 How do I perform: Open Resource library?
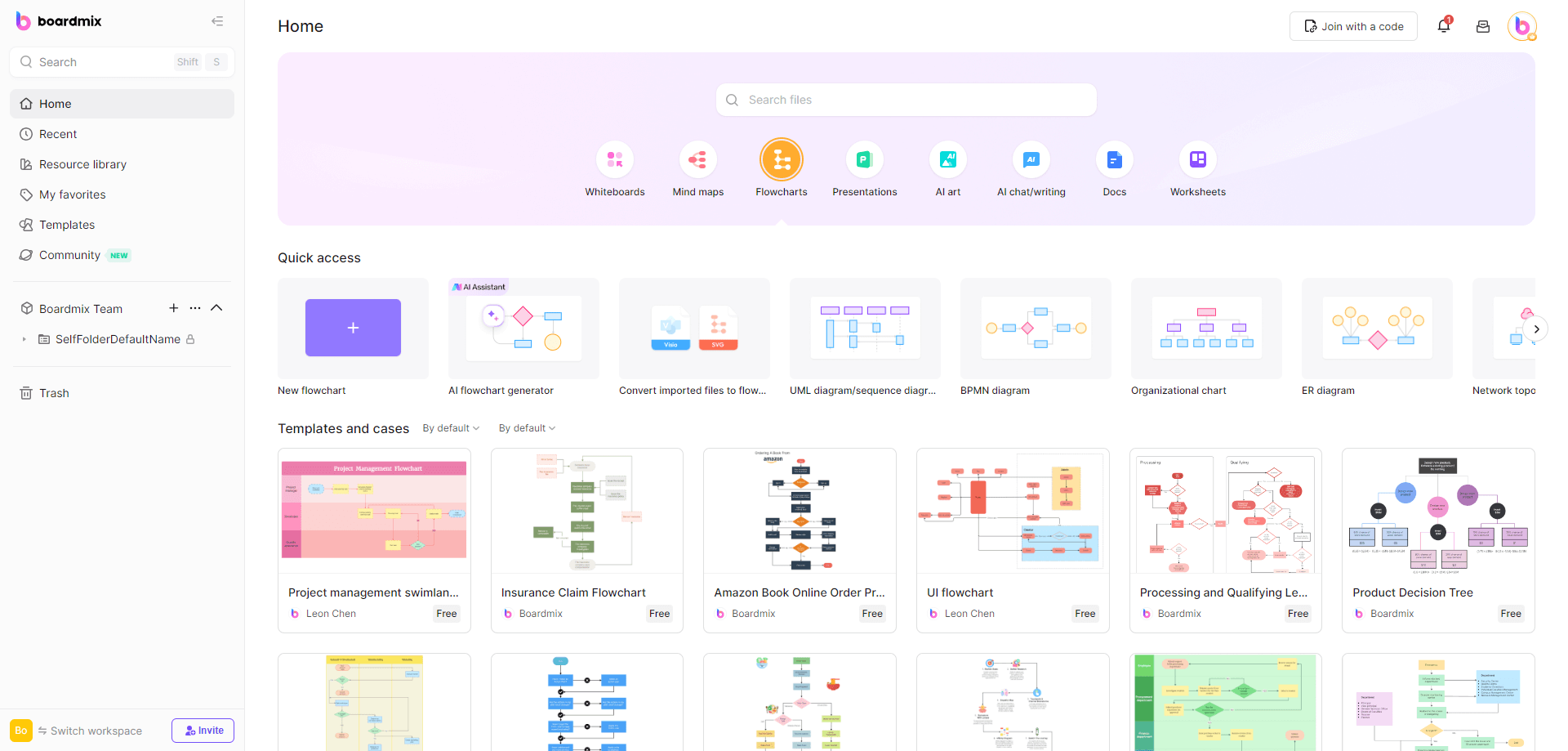pyautogui.click(x=122, y=164)
